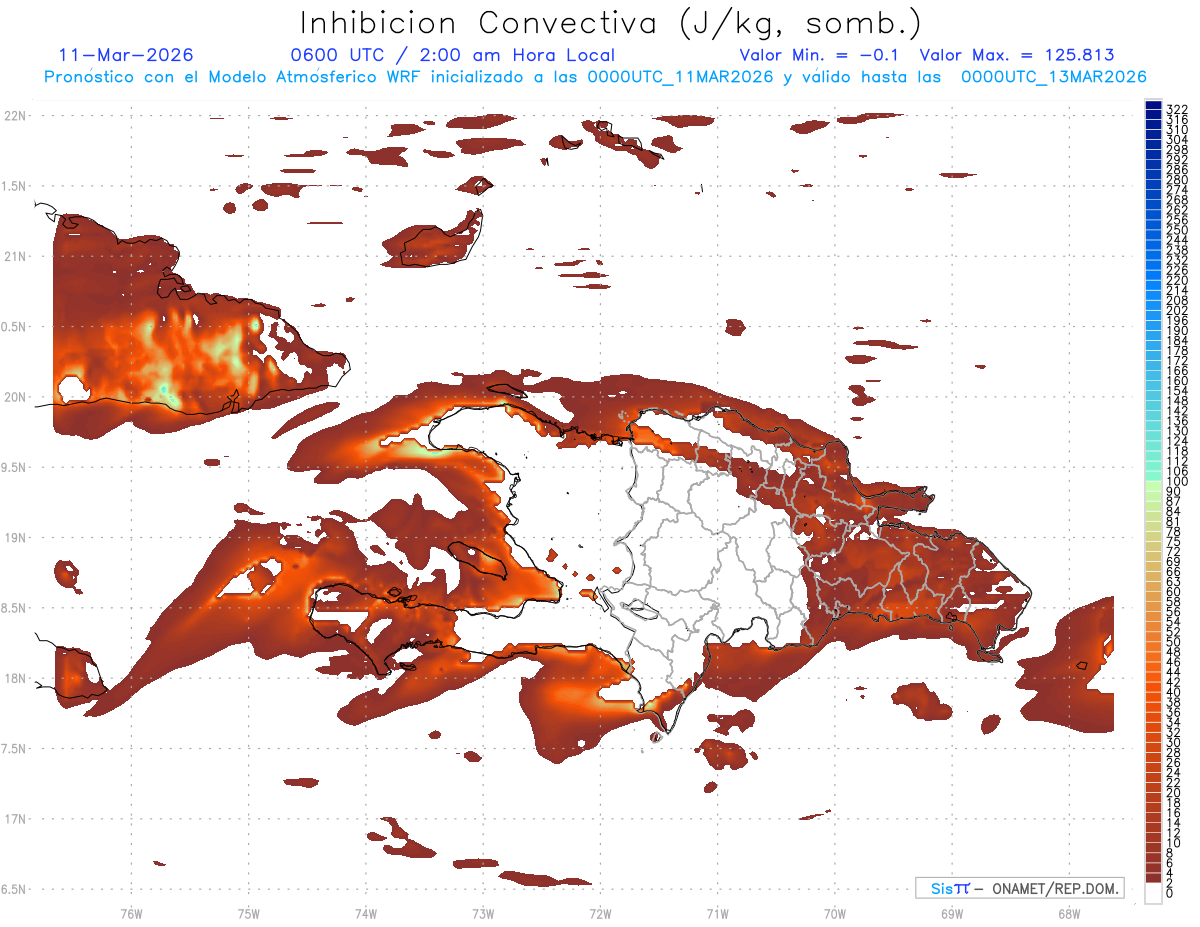The image size is (1200, 927).
Task: Click the 22N latitude label
Action: pos(15,116)
